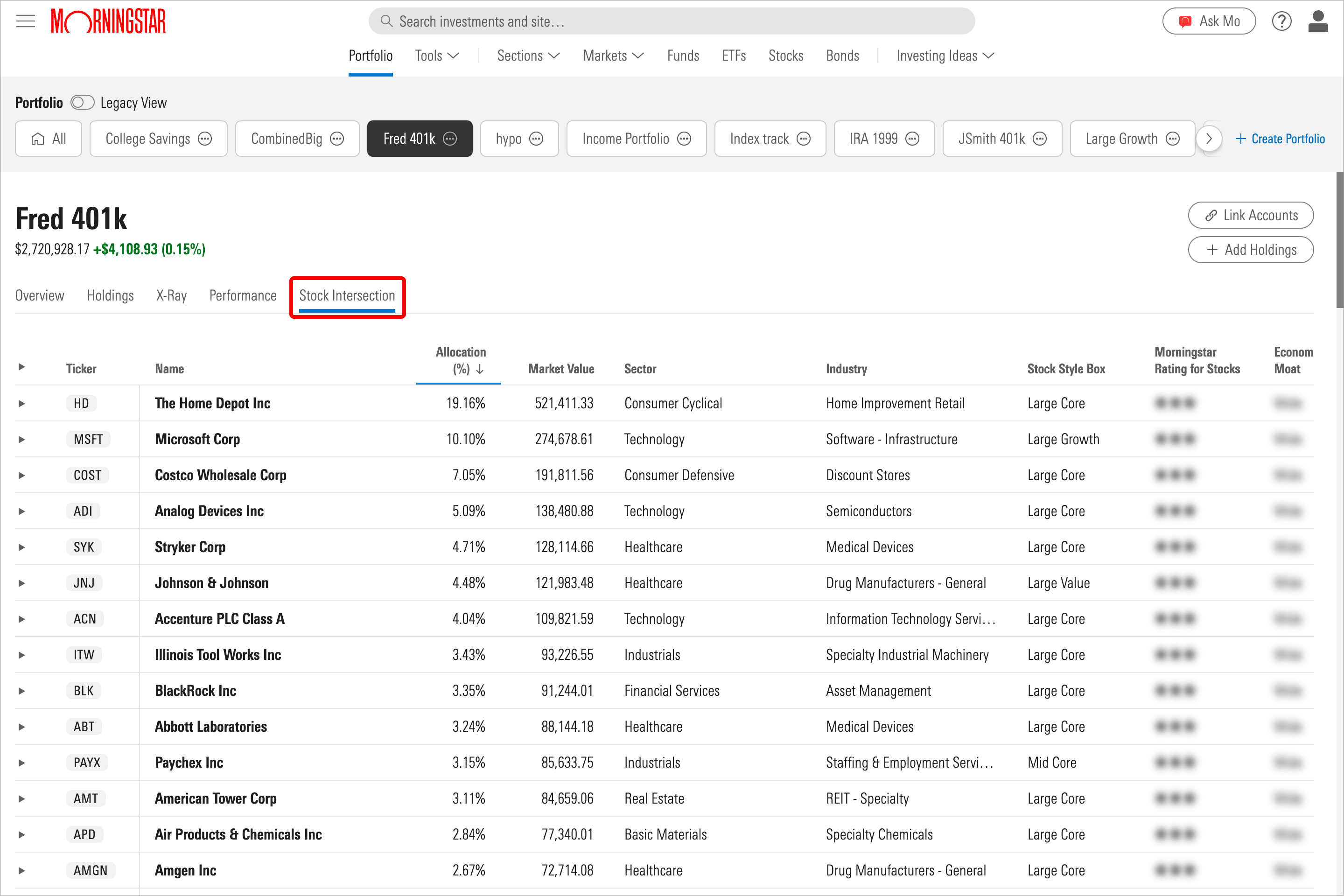Viewport: 1344px width, 896px height.
Task: Open the Bonds nav item
Action: pos(842,56)
